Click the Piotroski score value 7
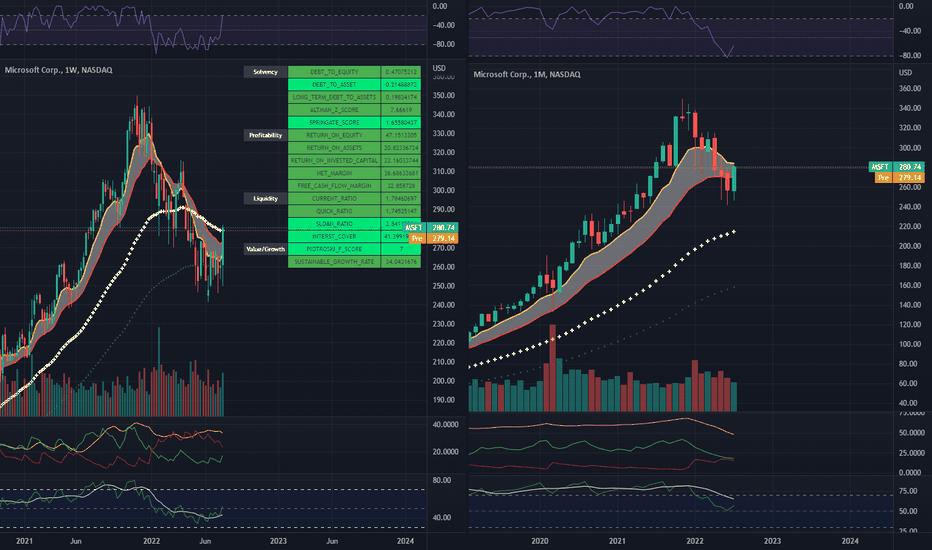932x550 pixels. click(401, 249)
